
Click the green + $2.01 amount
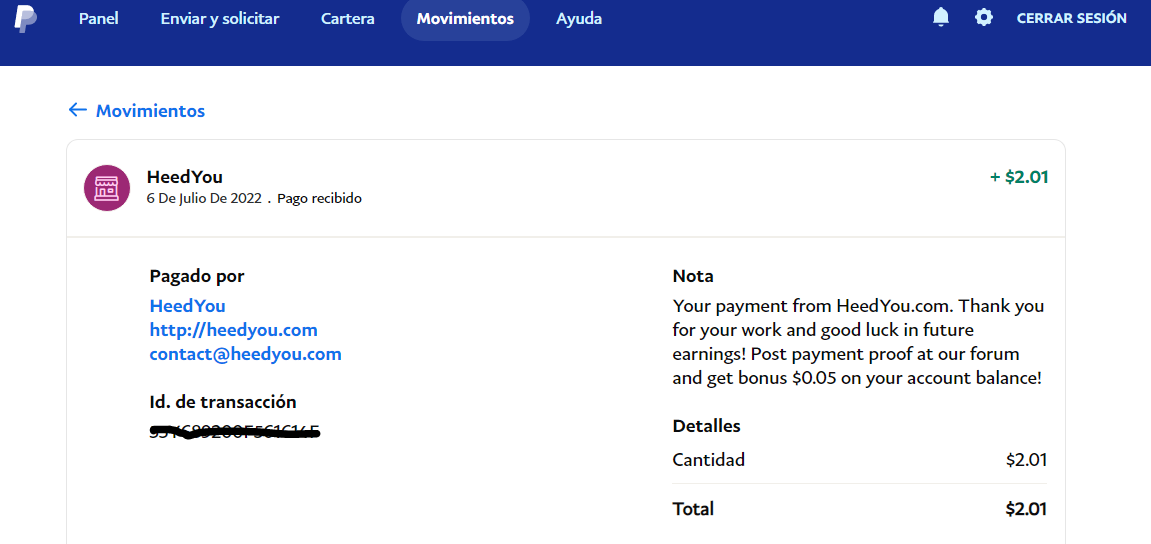[1019, 177]
